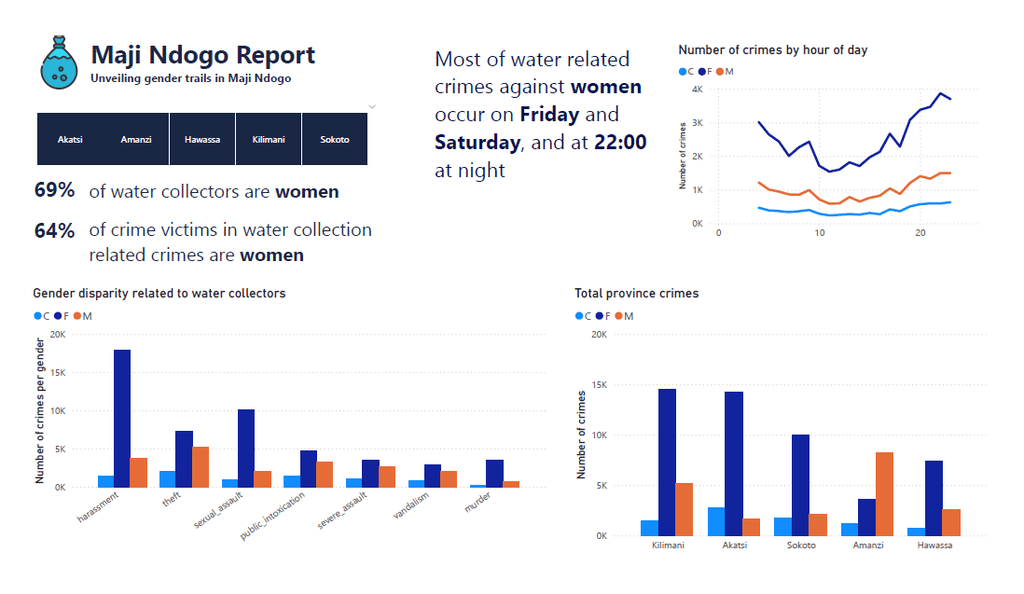The height and width of the screenshot is (594, 1024).
Task: Select the Kilimani slicer tile
Action: coord(268,139)
